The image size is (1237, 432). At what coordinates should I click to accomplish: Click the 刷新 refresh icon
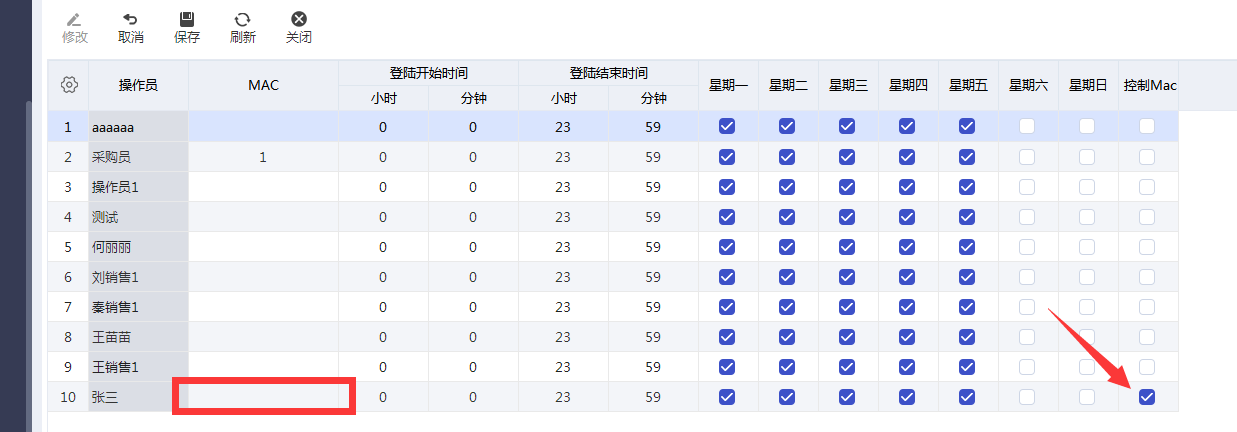point(242,19)
